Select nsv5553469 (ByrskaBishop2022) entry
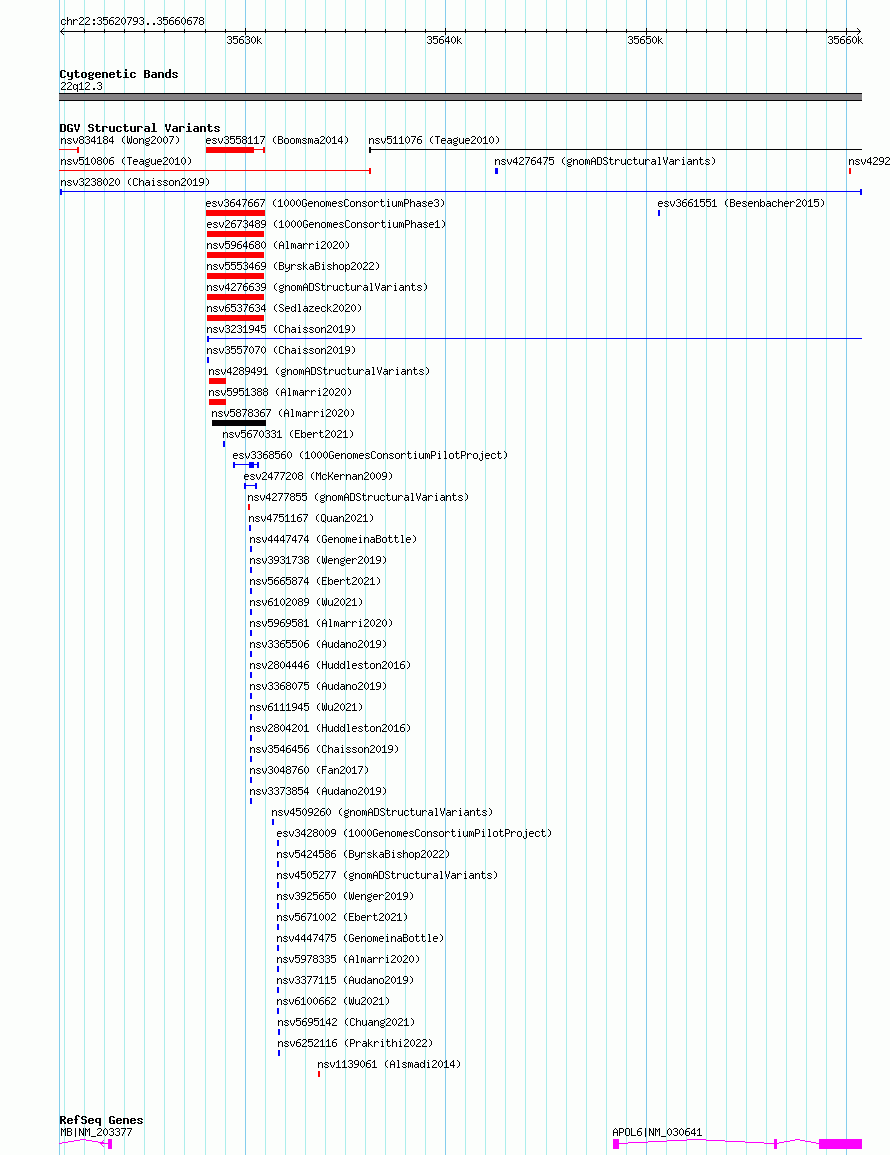 (x=293, y=266)
